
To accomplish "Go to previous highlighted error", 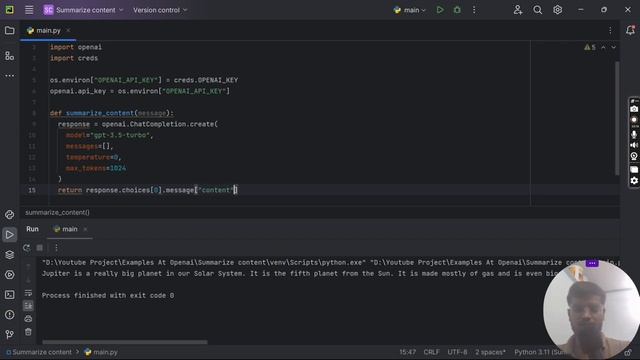I will coord(603,47).
